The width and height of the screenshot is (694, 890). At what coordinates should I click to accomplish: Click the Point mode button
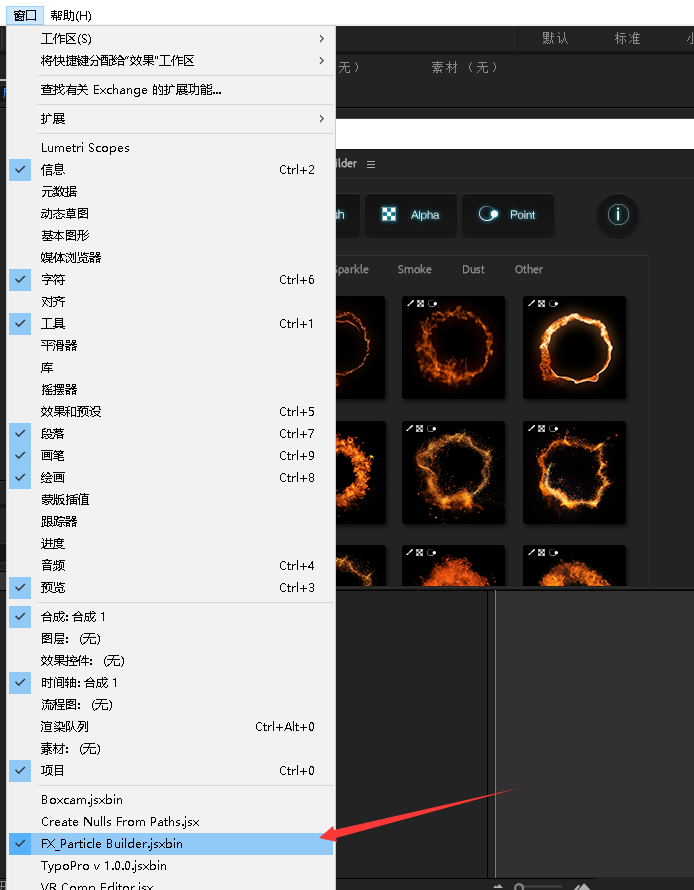tap(508, 215)
